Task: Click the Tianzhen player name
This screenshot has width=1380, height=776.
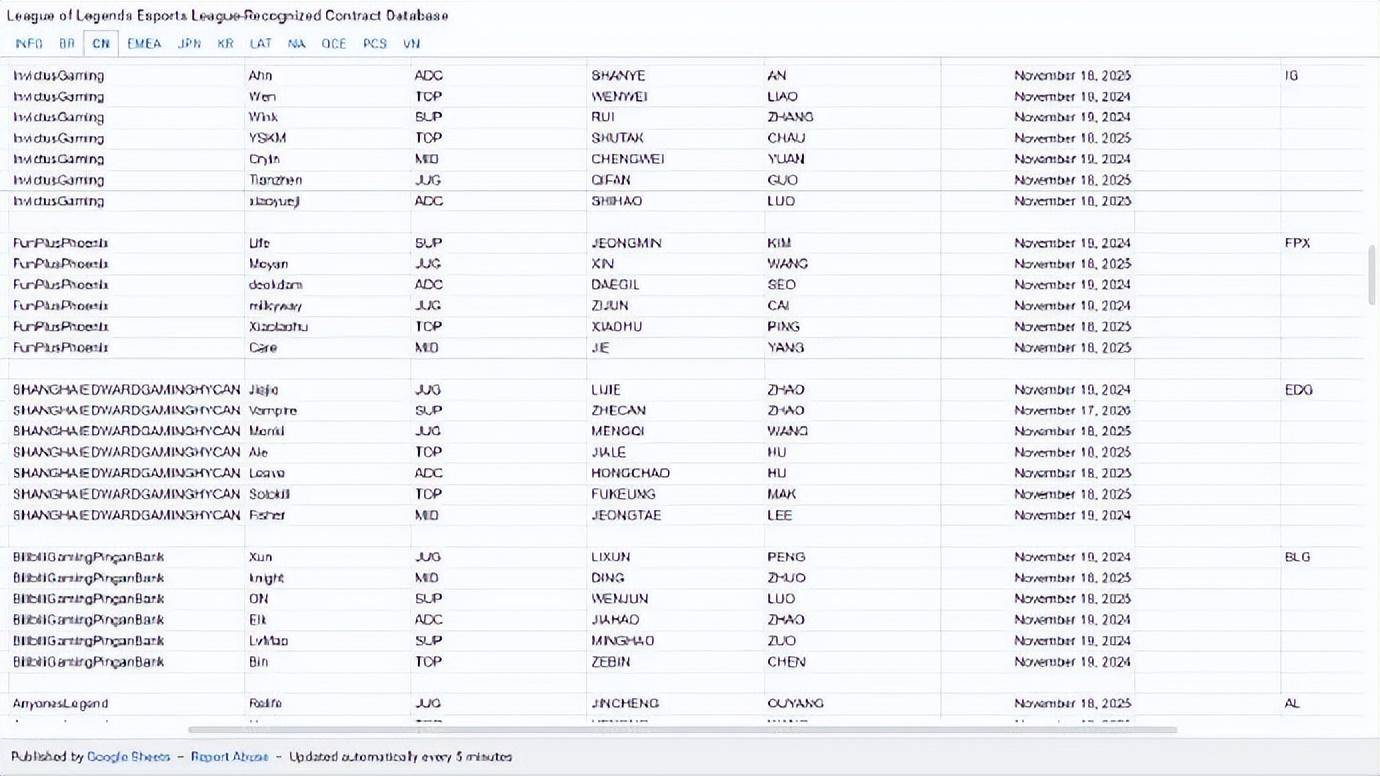Action: pos(328,180)
